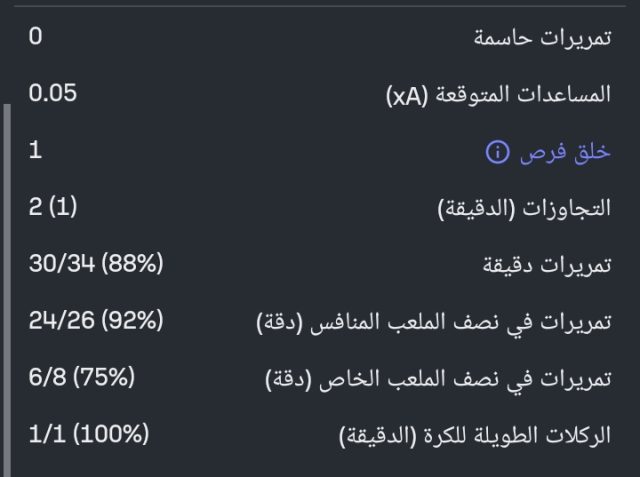640x477 pixels.
Task: Click the dribbles value 2 (1)
Action: click(x=54, y=208)
